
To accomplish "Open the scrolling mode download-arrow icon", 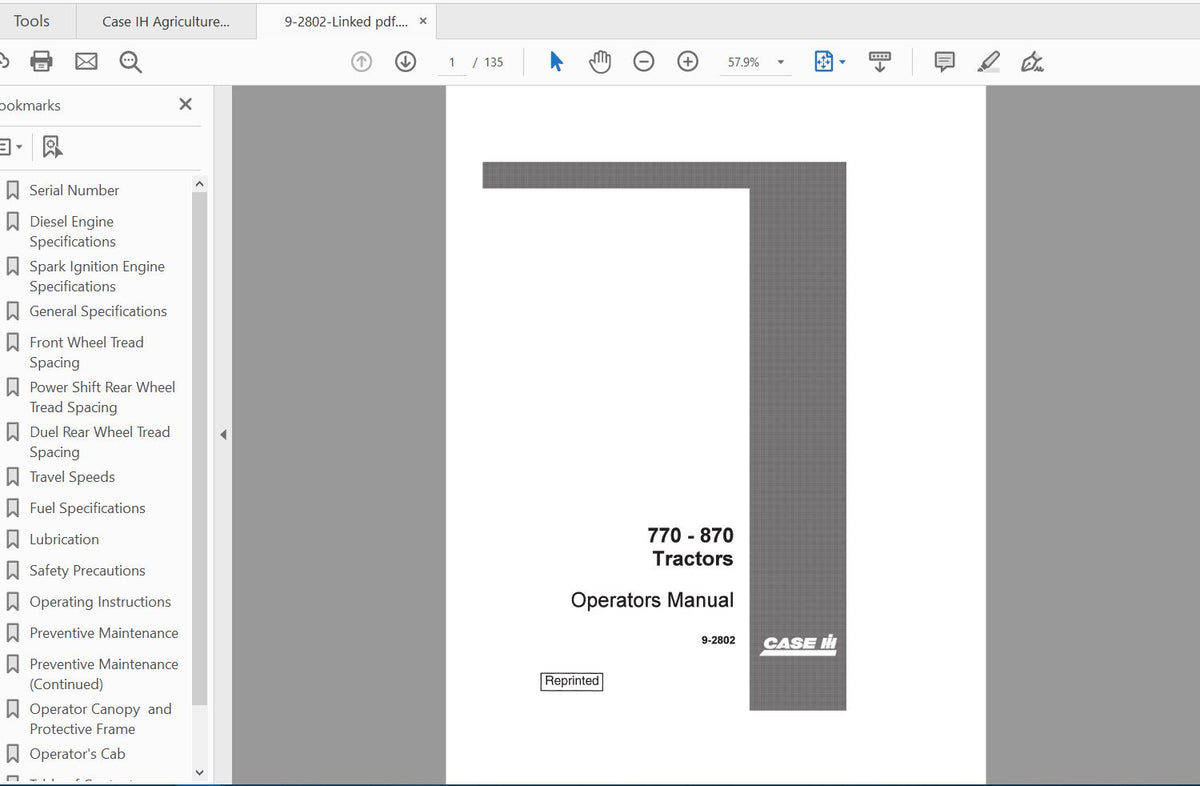I will point(880,62).
